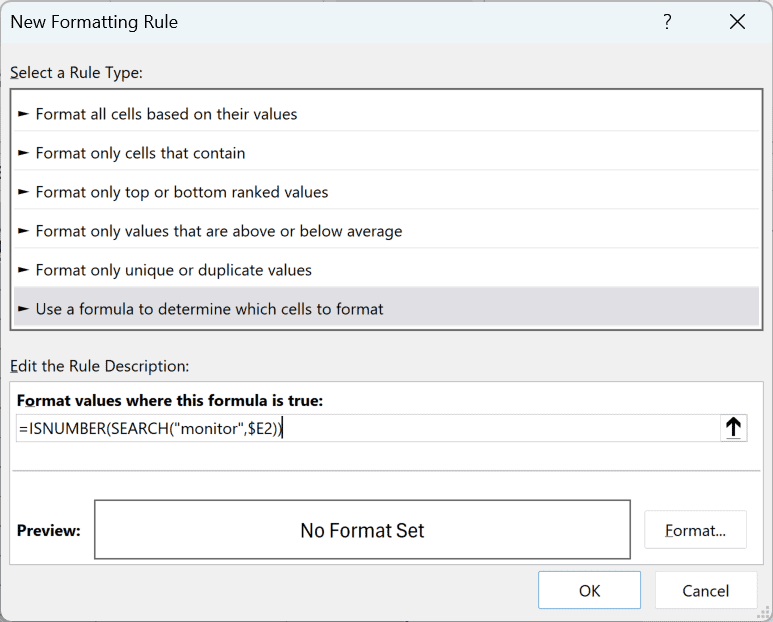The height and width of the screenshot is (622, 773).
Task: Pick 'Format only values that are above or below average'
Action: [386, 231]
